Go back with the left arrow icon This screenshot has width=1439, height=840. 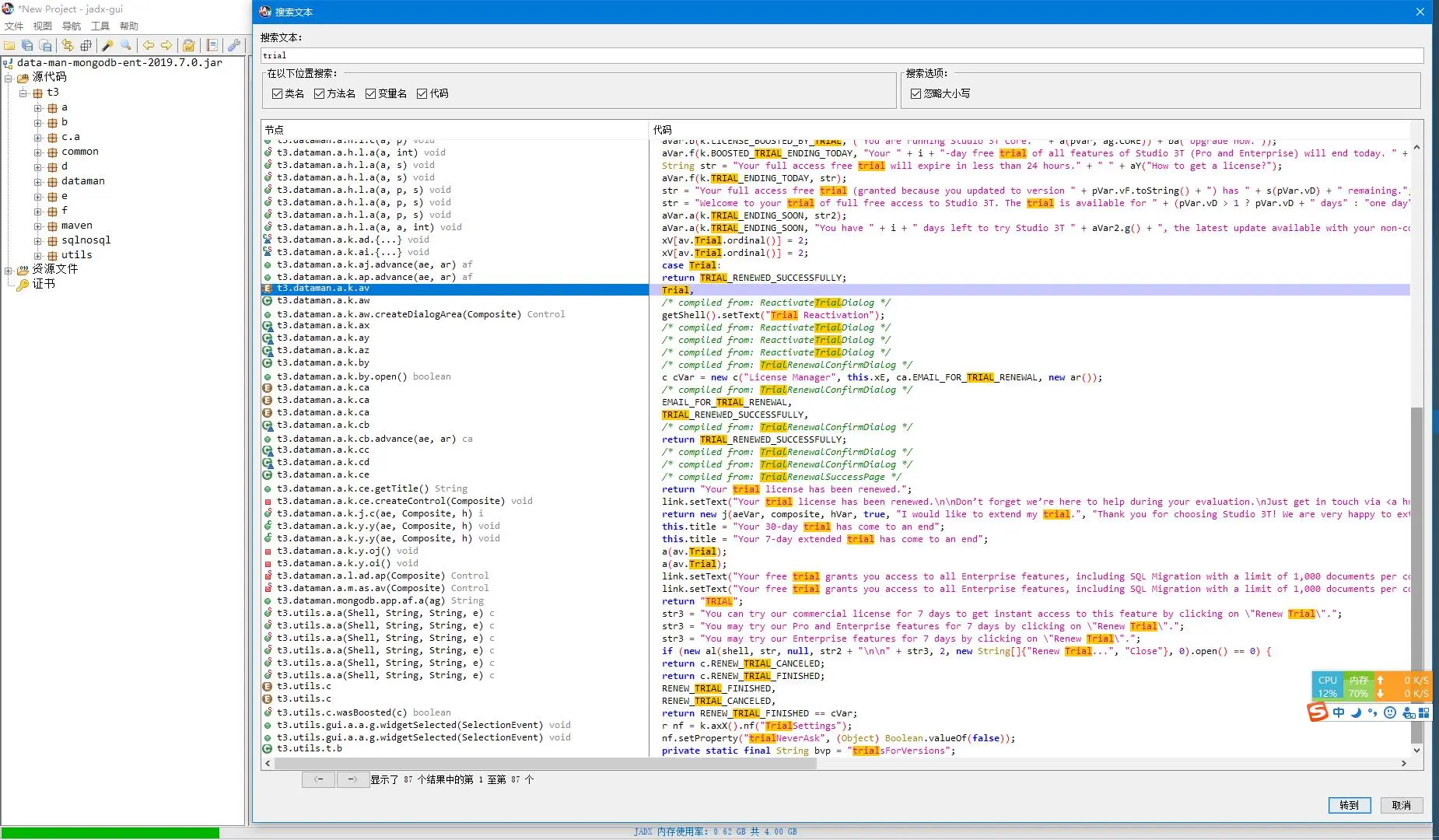click(x=148, y=45)
